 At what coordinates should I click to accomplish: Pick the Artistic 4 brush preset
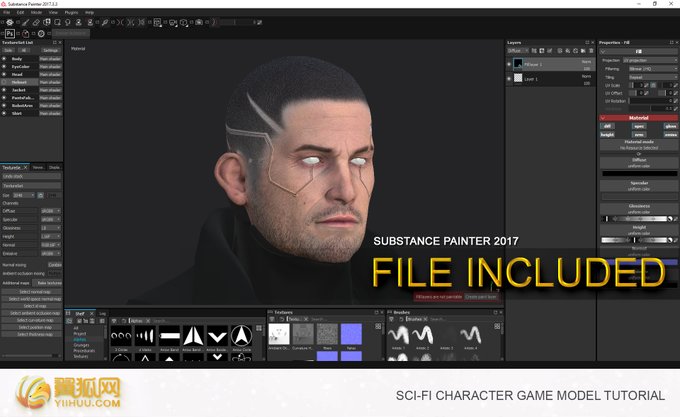coord(471,336)
